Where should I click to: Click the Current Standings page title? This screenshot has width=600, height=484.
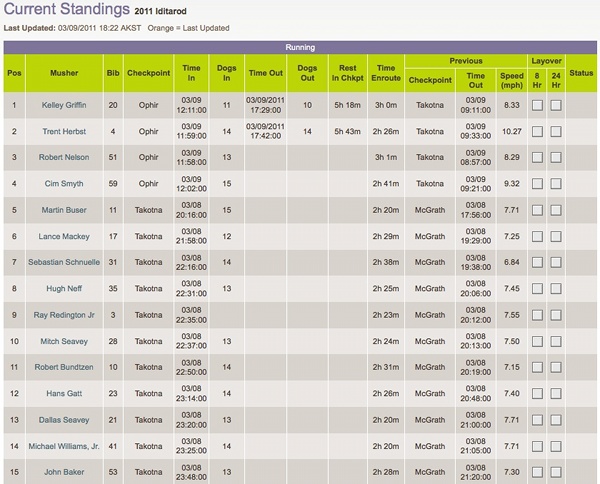(67, 9)
